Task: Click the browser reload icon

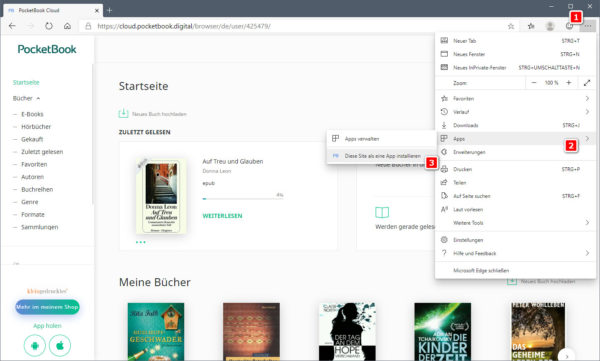Action: pos(49,26)
